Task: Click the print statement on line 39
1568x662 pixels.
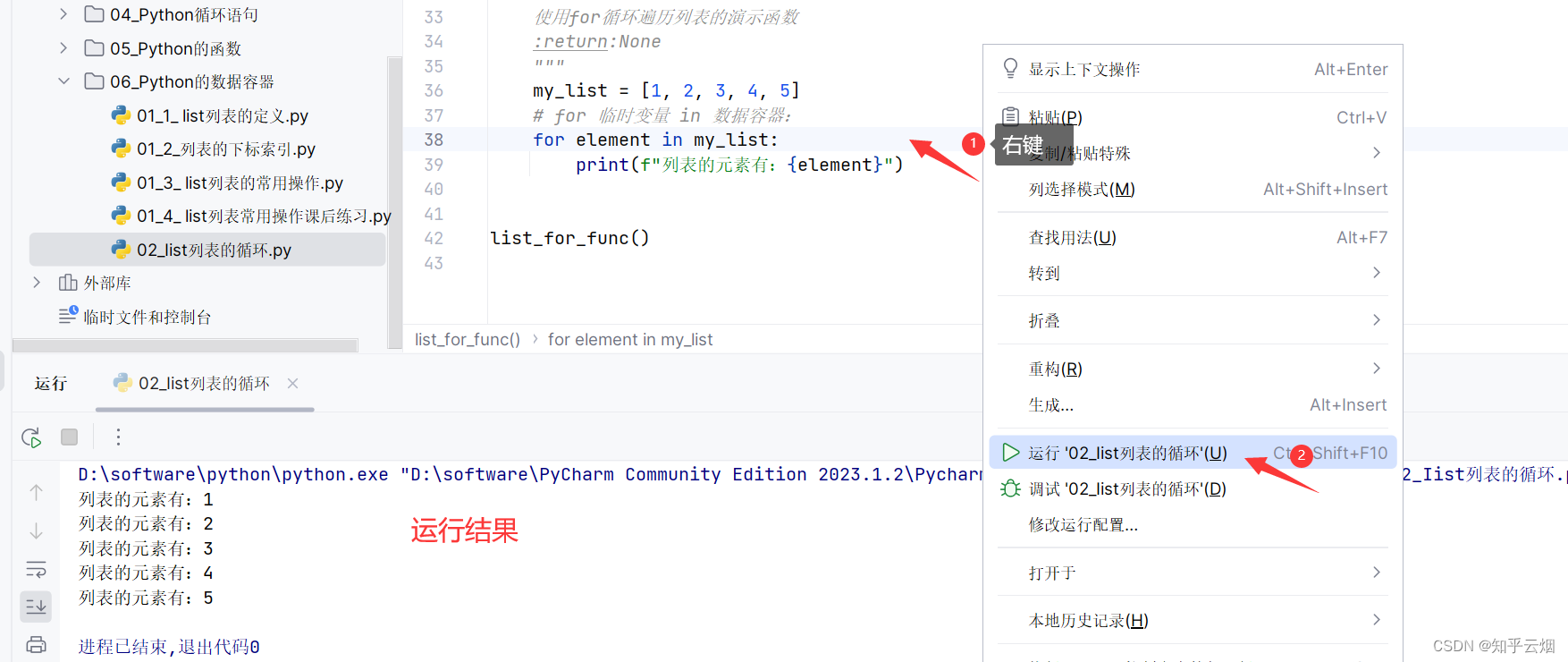Action: point(739,165)
